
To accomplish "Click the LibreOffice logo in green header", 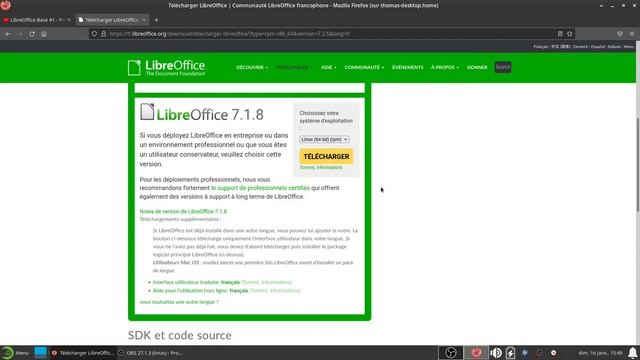I will pyautogui.click(x=167, y=68).
